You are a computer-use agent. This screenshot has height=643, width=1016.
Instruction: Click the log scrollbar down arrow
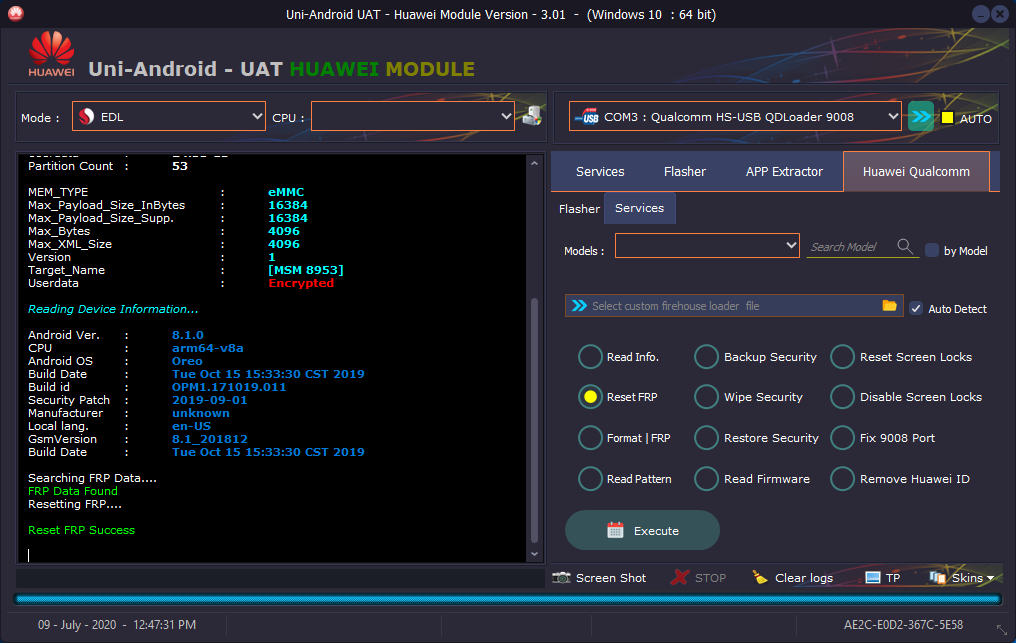pos(535,554)
